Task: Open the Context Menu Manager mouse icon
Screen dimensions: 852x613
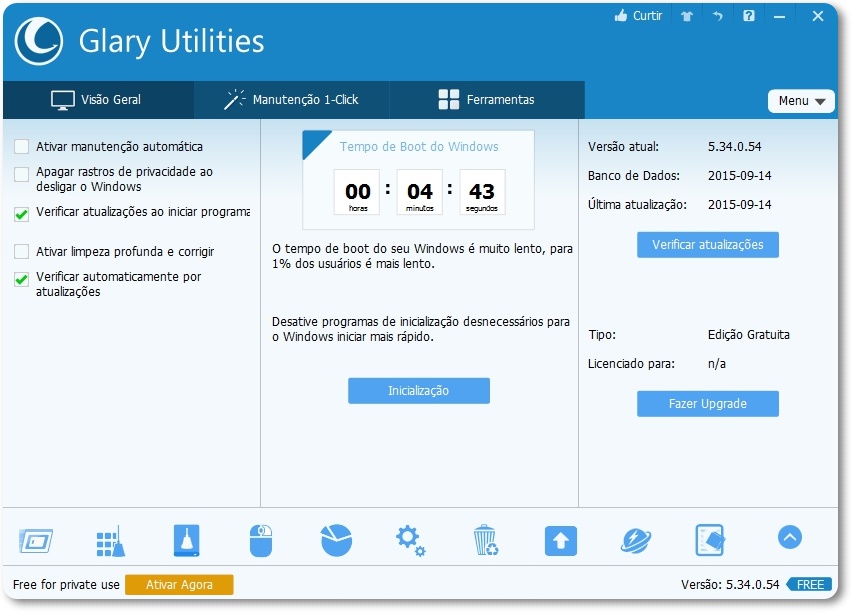Action: click(x=261, y=541)
